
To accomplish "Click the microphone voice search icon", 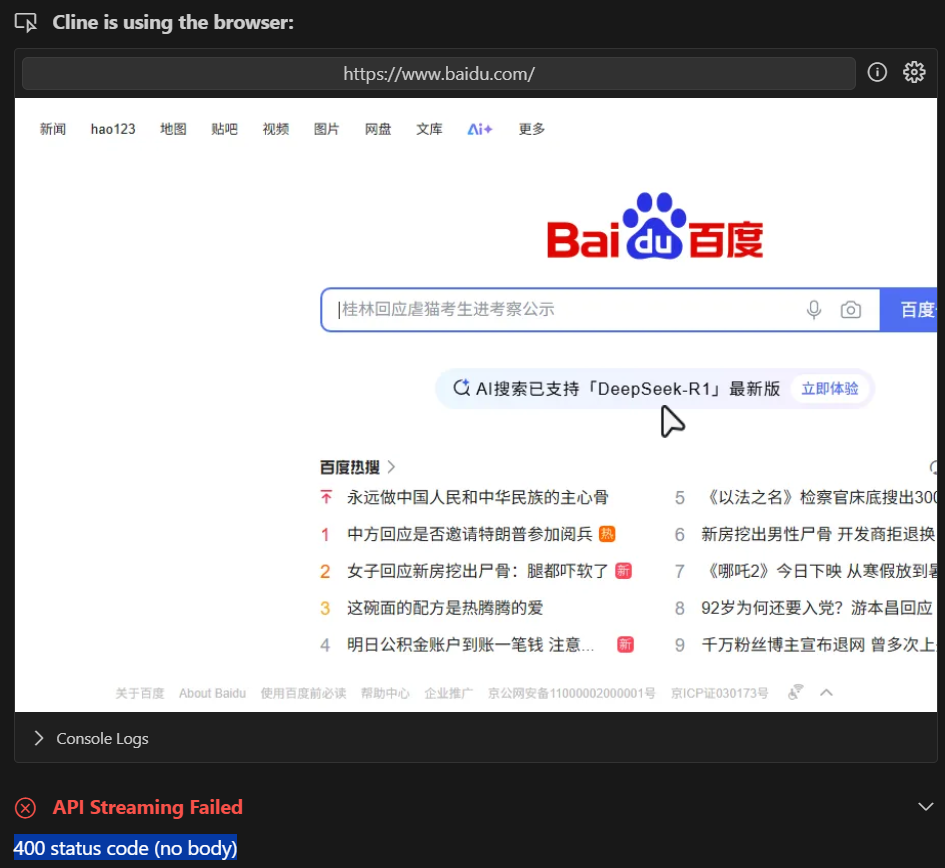I will coord(814,310).
